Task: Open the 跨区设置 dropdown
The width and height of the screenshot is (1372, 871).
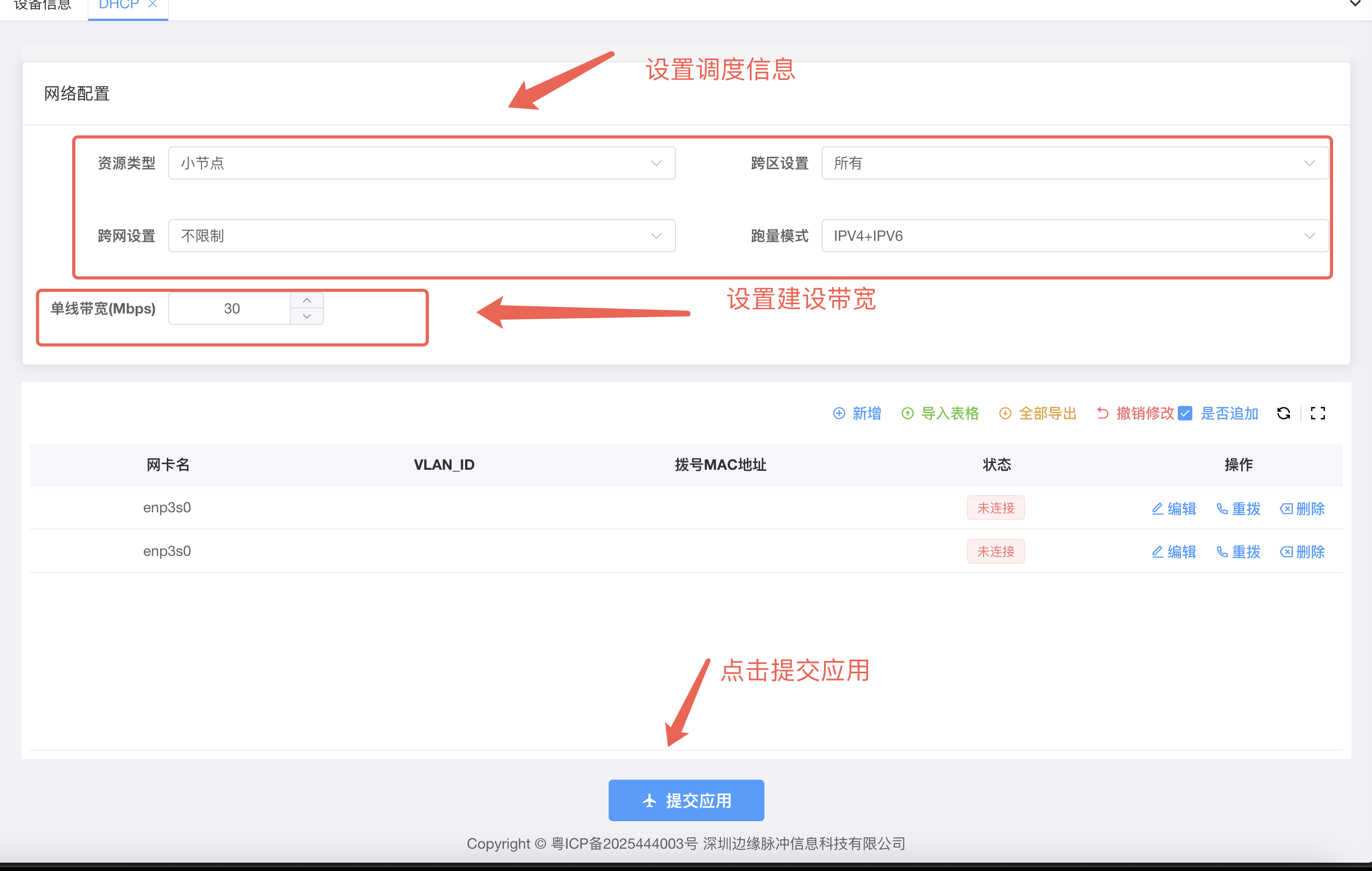Action: click(x=1074, y=163)
